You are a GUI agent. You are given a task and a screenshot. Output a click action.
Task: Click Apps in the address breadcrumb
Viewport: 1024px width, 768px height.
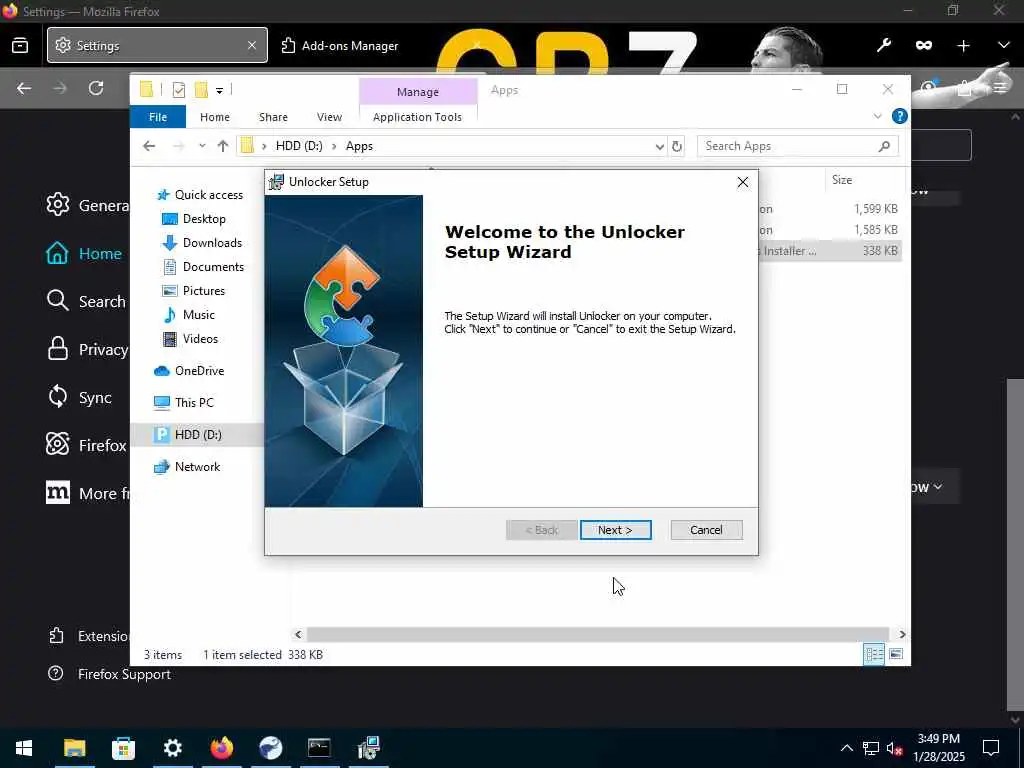(359, 146)
